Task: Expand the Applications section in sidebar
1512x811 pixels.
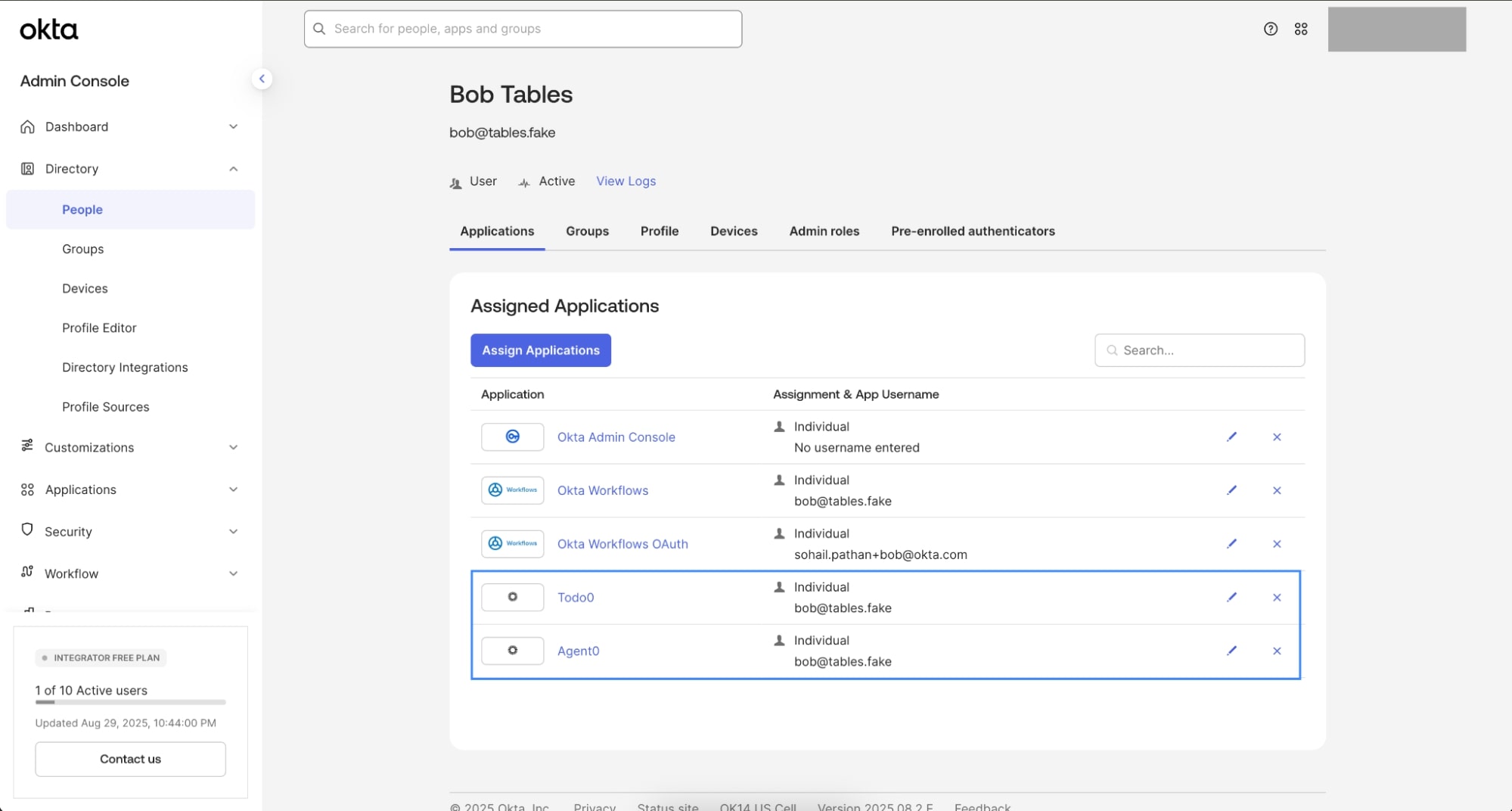Action: coord(233,489)
